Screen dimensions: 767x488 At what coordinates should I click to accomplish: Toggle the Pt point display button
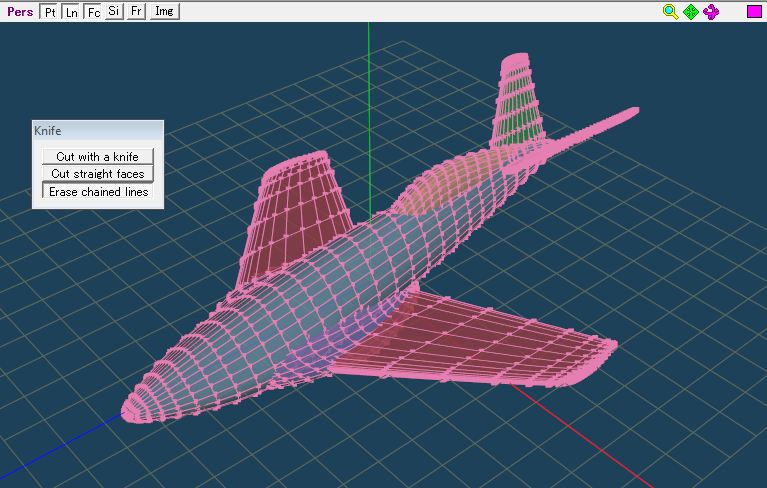point(49,12)
